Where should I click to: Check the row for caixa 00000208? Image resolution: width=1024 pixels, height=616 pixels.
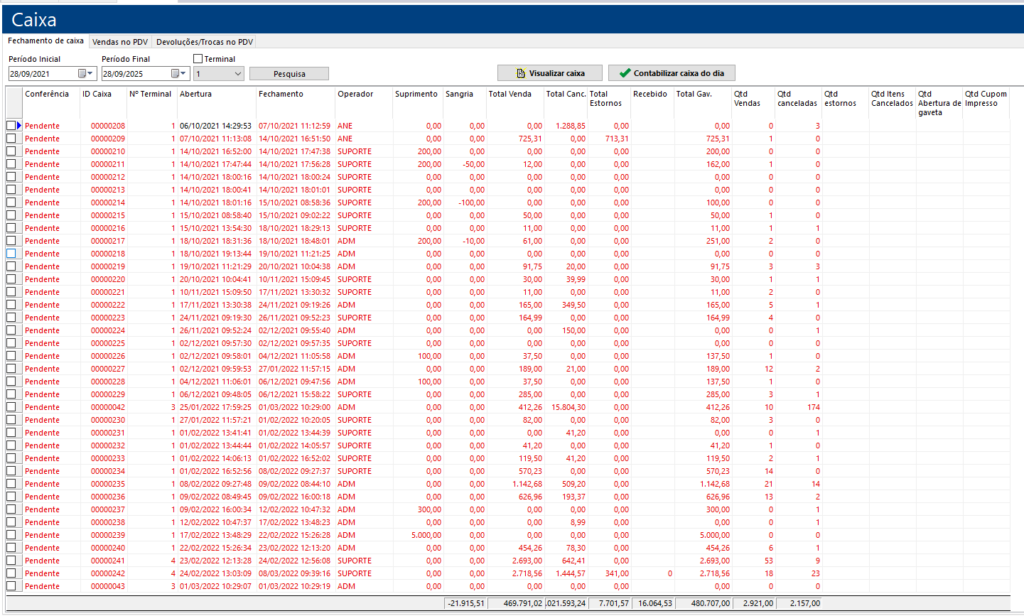pyautogui.click(x=11, y=125)
